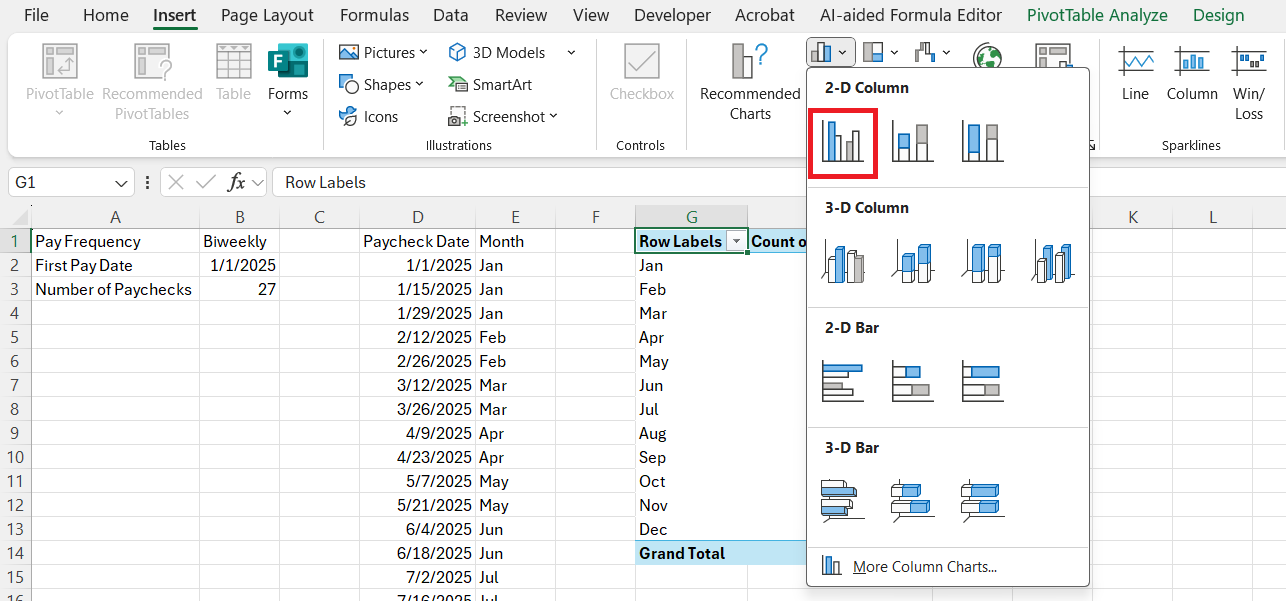Select cell B3 with value 27
This screenshot has height=601, width=1286.
click(239, 289)
